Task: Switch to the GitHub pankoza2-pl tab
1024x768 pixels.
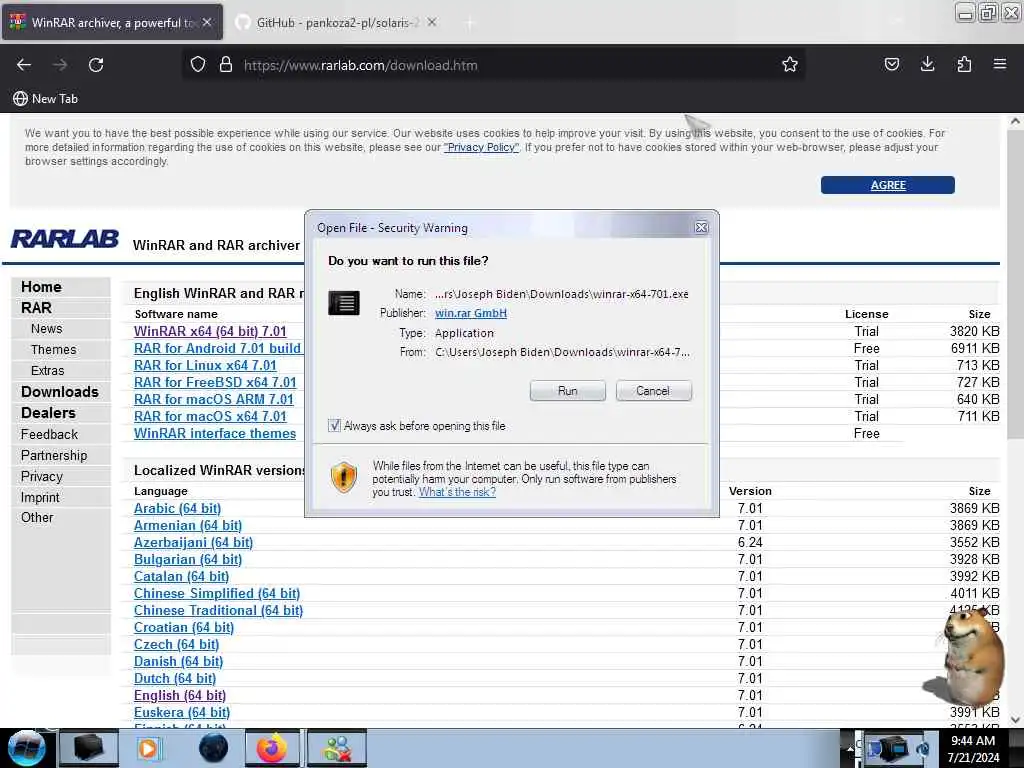Action: (x=336, y=22)
